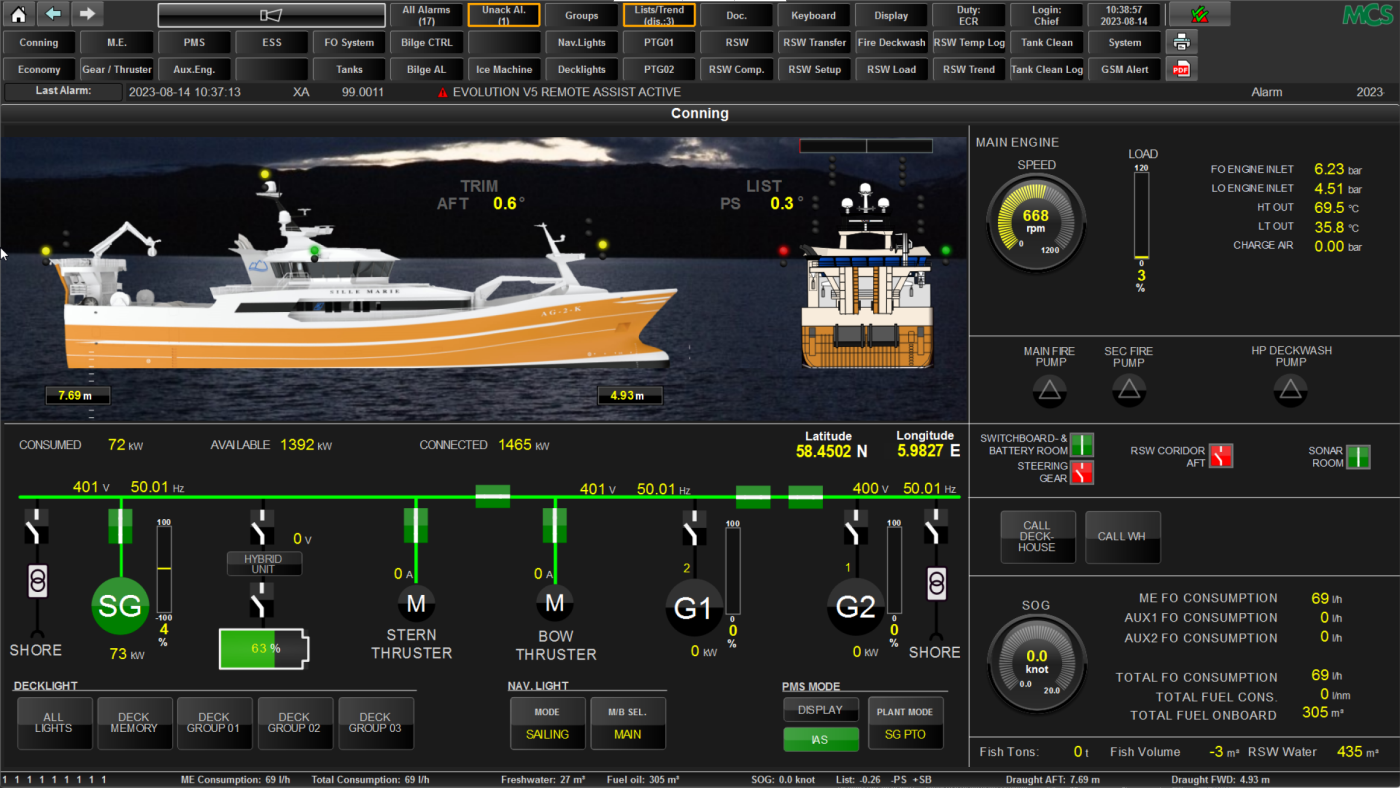
Task: Open the Tanks page
Action: coord(349,70)
